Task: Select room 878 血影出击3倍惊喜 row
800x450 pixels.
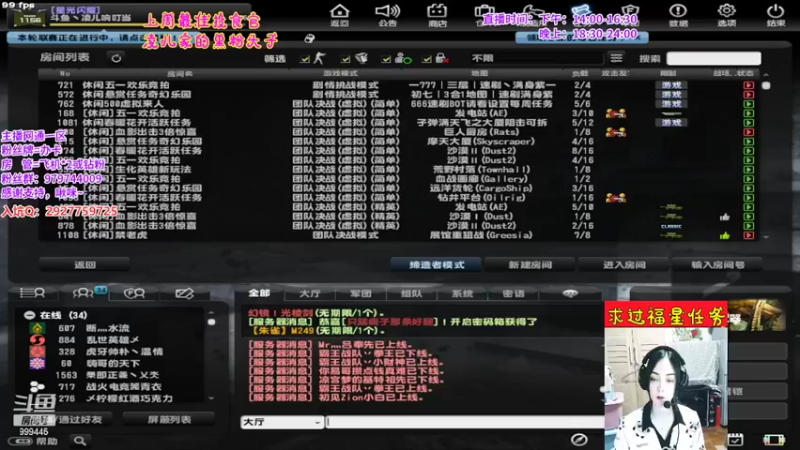Action: (399, 226)
